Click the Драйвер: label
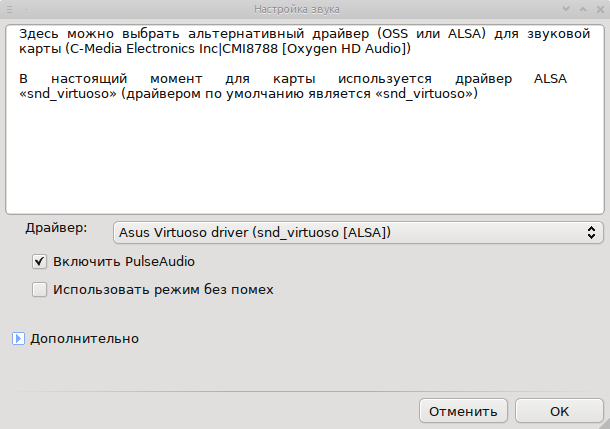This screenshot has width=610, height=429. 56,228
